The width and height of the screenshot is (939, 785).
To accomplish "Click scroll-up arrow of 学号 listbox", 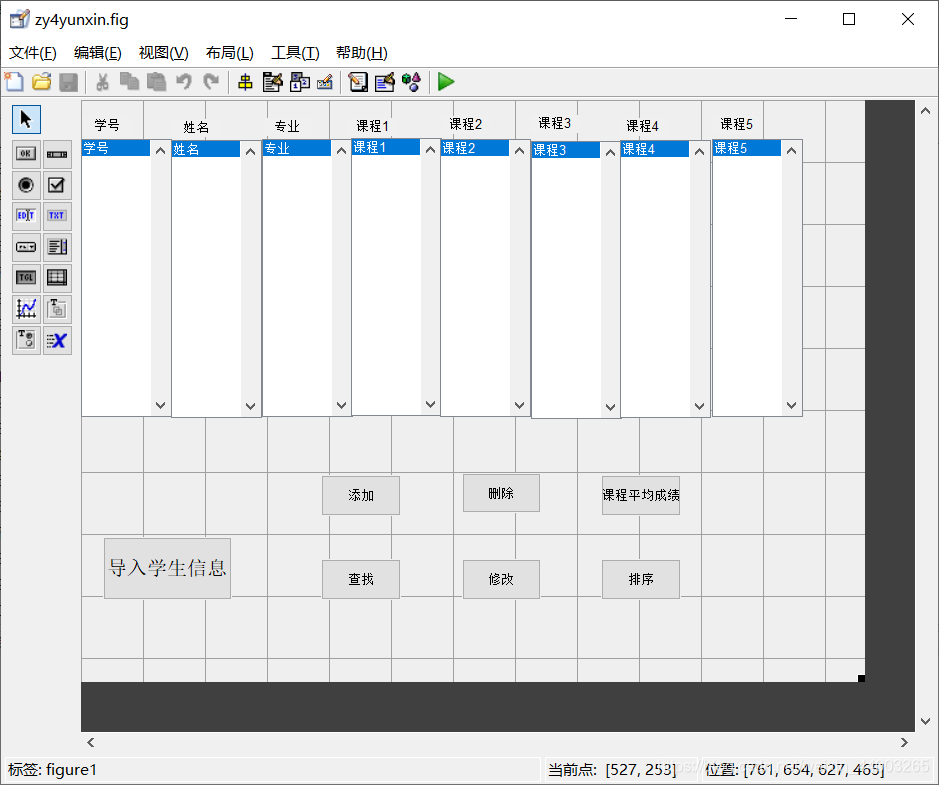I will click(160, 150).
